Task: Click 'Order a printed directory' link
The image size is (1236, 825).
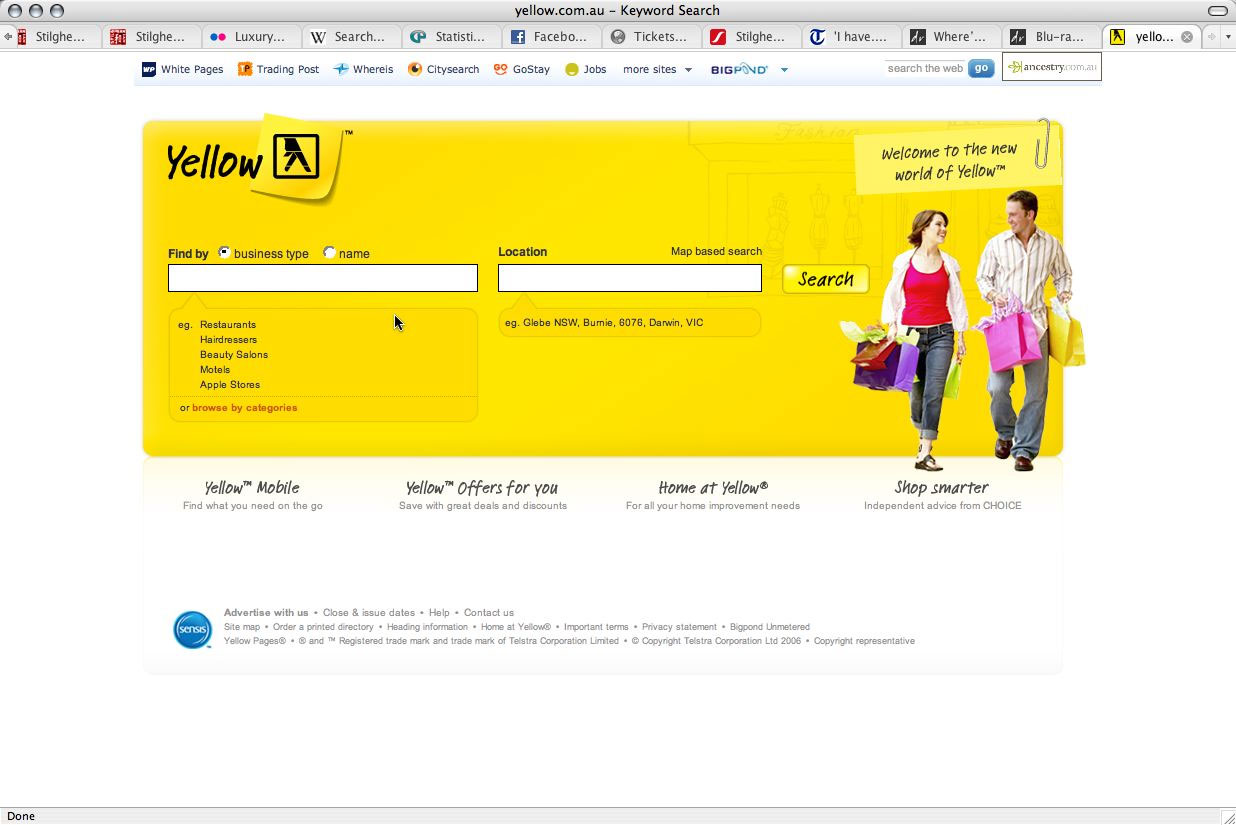Action: [x=323, y=627]
